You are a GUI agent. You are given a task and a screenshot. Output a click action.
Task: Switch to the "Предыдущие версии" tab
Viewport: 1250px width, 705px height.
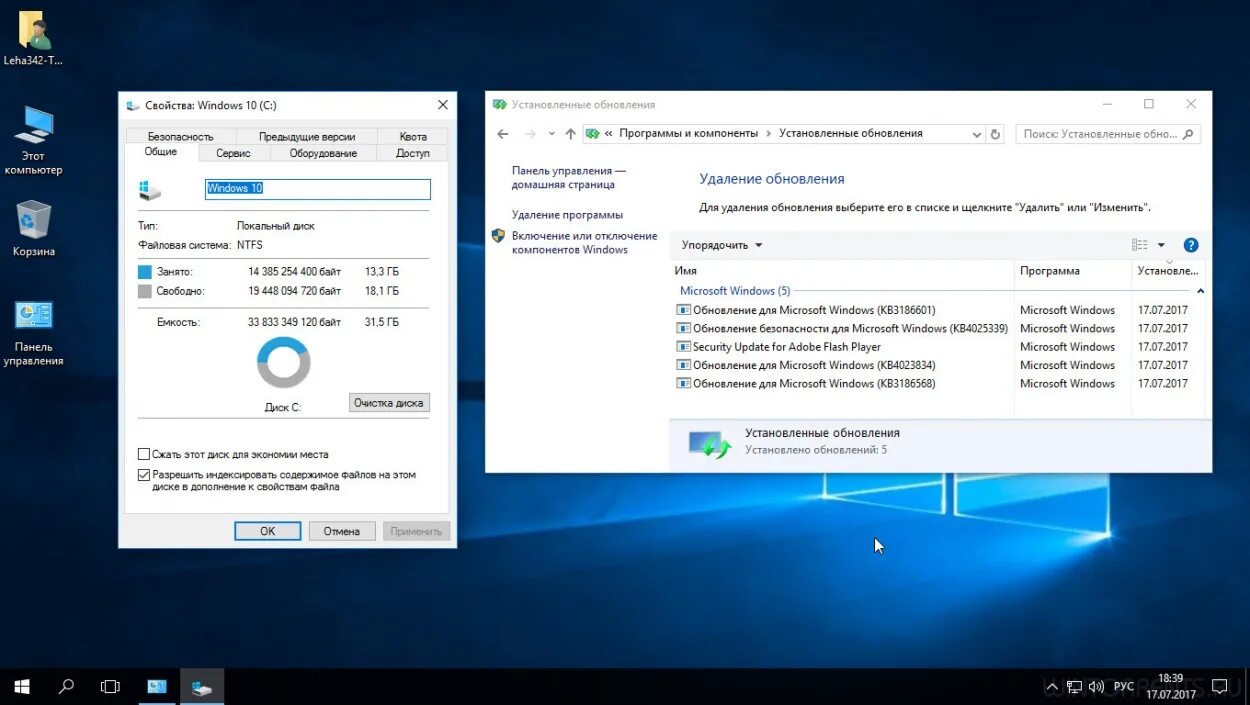click(x=307, y=136)
